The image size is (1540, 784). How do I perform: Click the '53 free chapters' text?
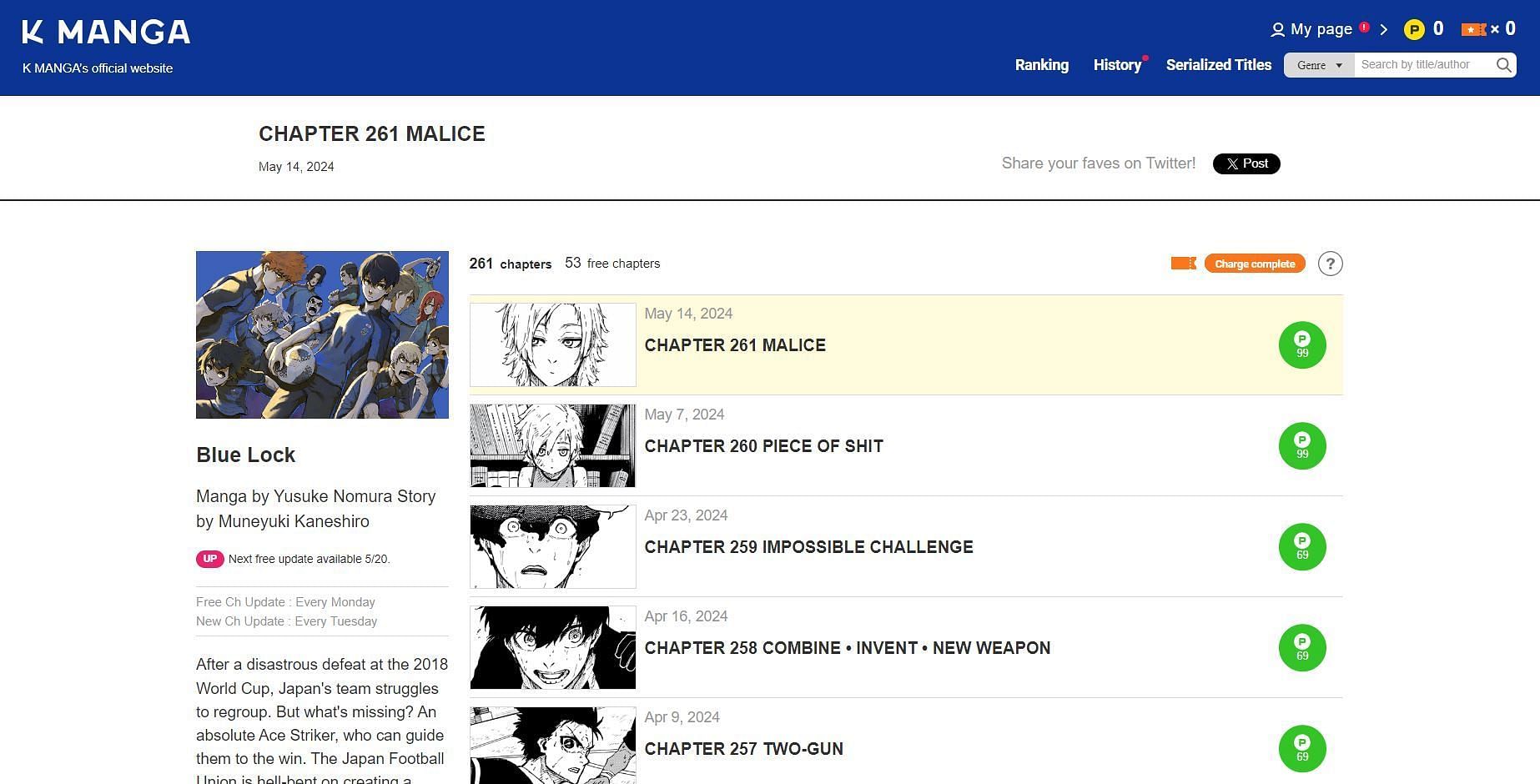click(612, 264)
